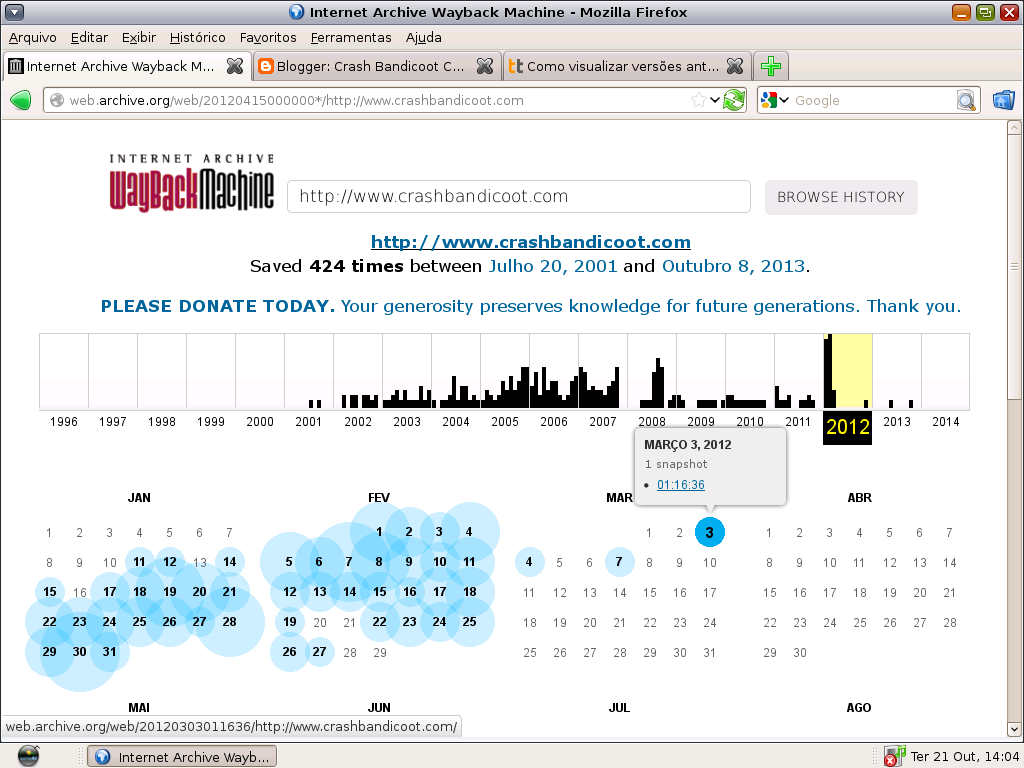Open the Ajuda menu
The image size is (1024, 768).
[x=423, y=37]
